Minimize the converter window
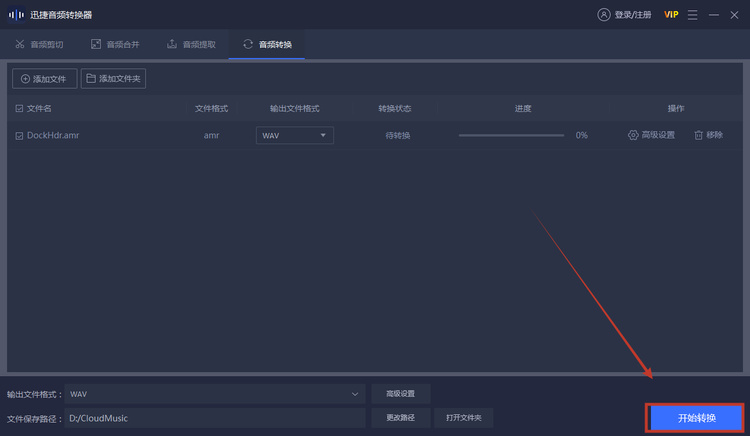The height and width of the screenshot is (436, 750). point(714,15)
